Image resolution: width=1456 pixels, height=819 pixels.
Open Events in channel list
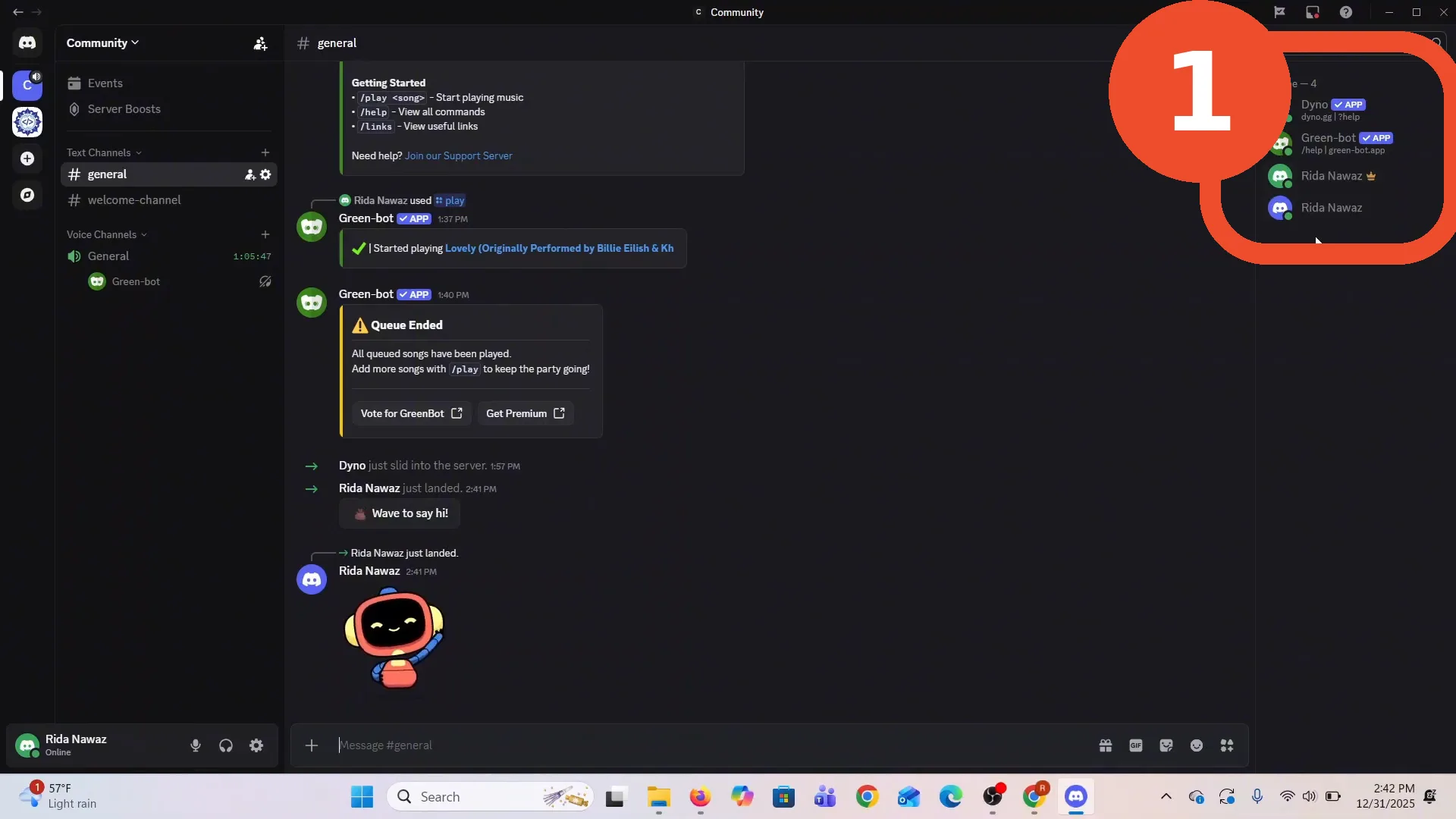pyautogui.click(x=168, y=83)
